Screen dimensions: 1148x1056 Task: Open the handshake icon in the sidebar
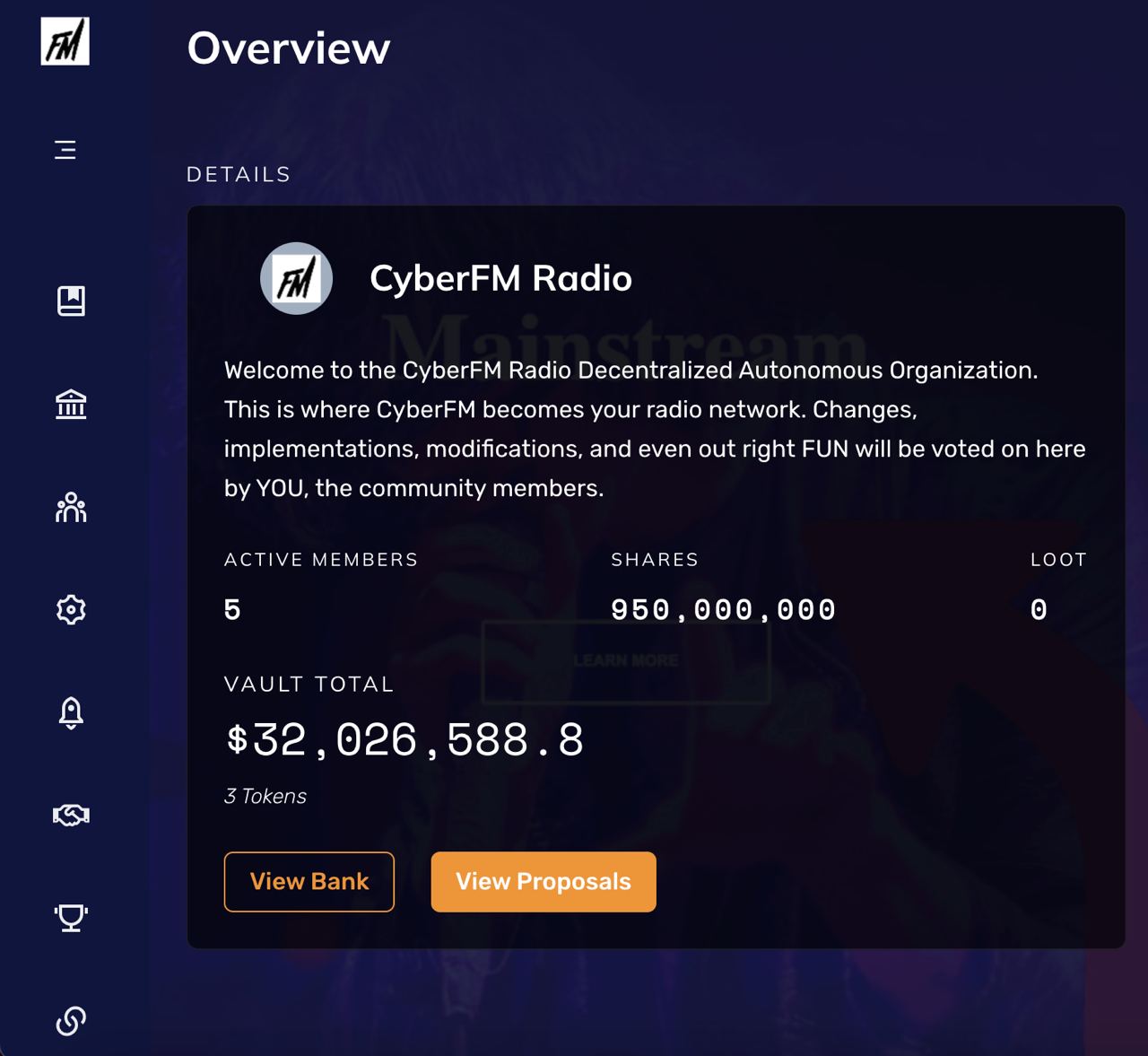[x=71, y=815]
